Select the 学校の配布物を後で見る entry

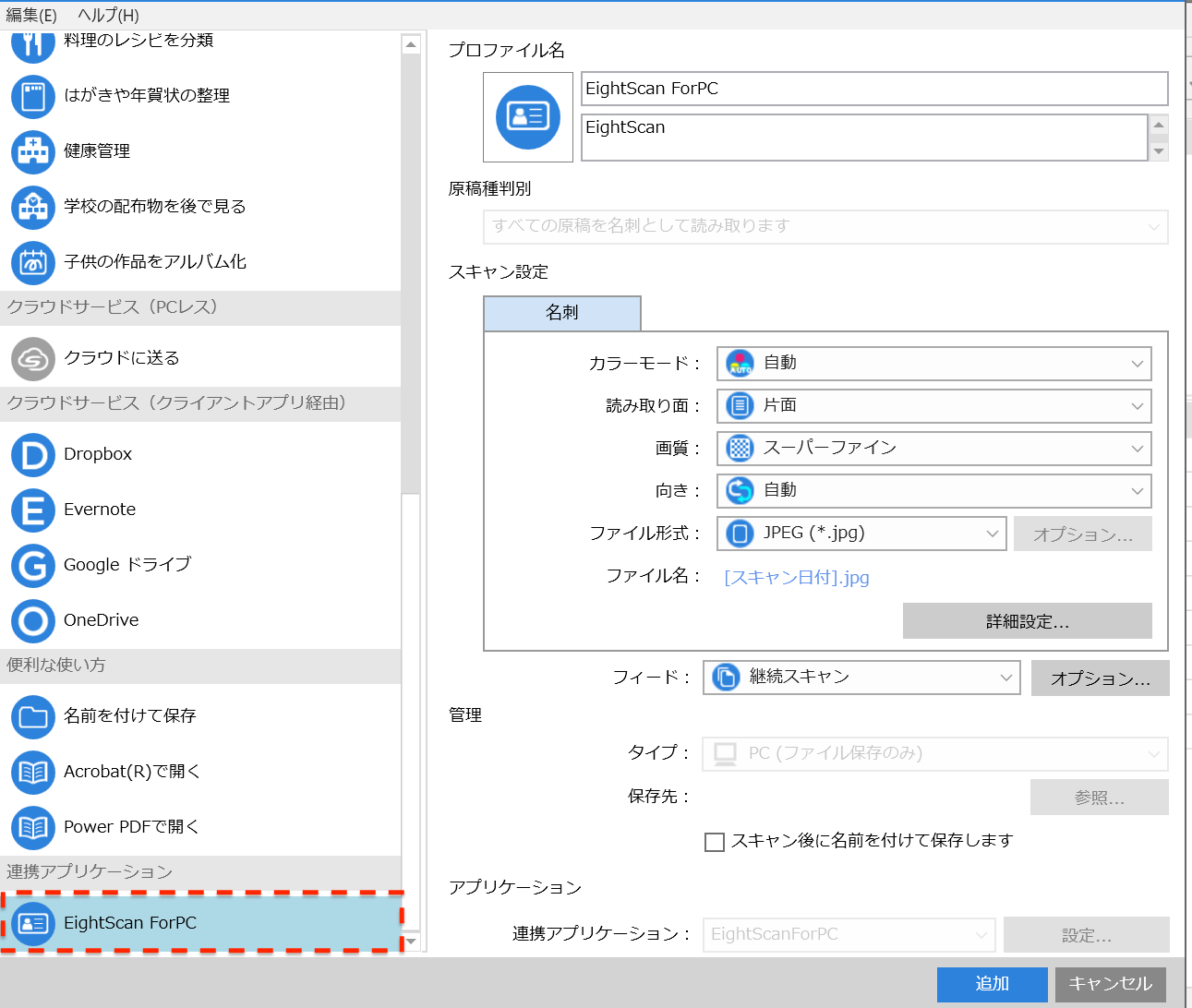pyautogui.click(x=200, y=208)
